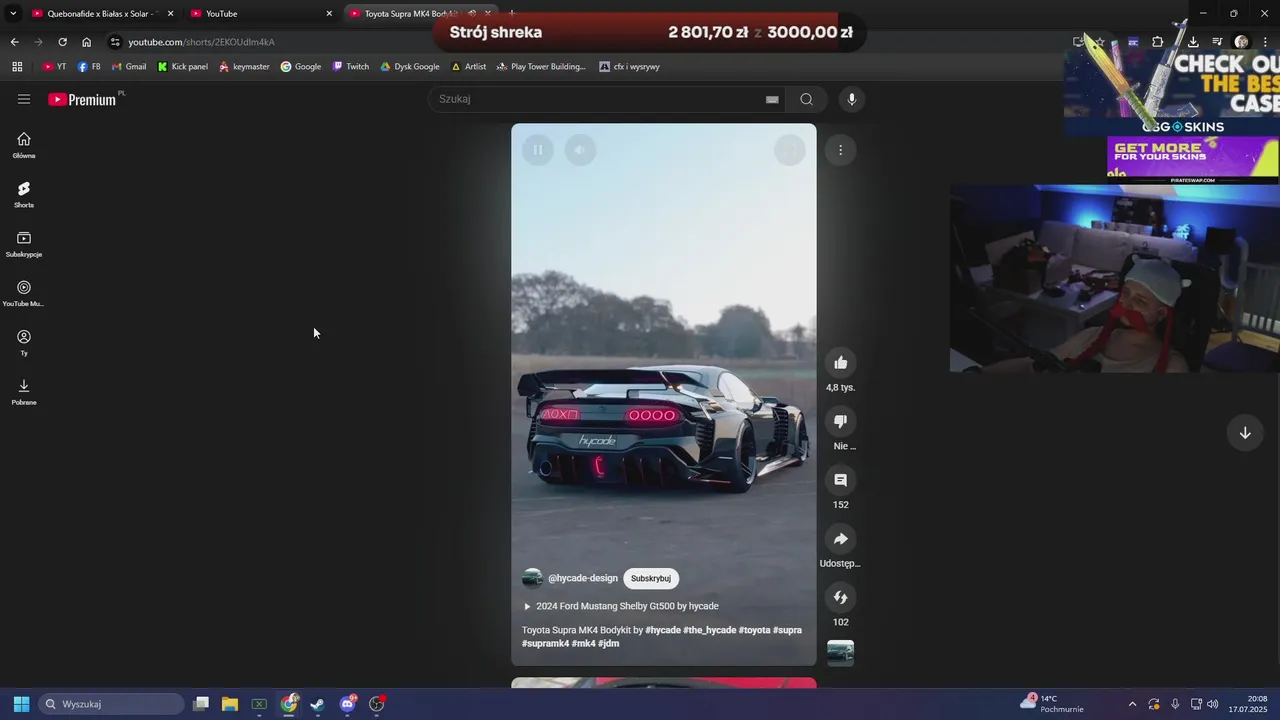The width and height of the screenshot is (1280, 720).
Task: Share the Short via Udostępnij
Action: [x=840, y=539]
